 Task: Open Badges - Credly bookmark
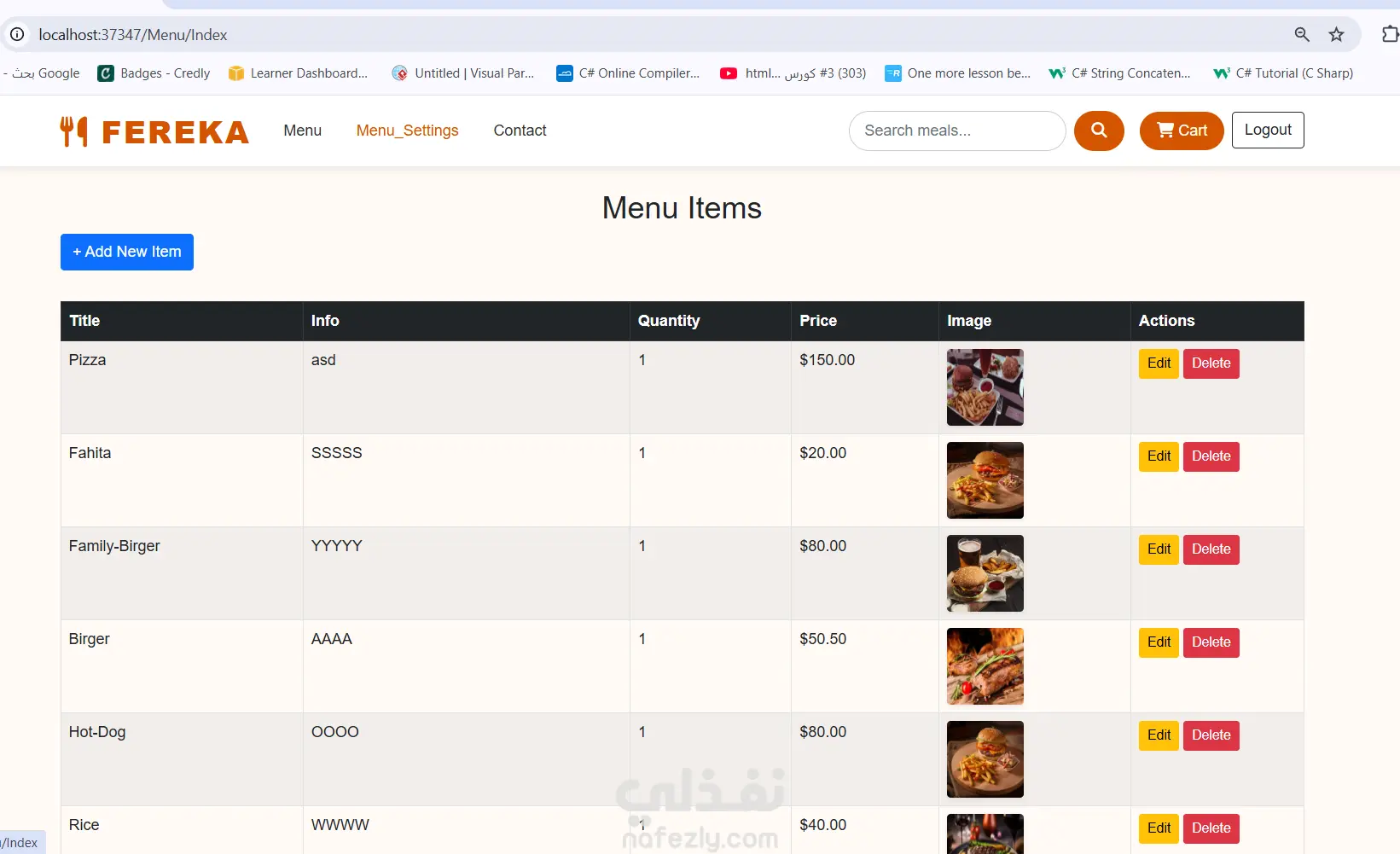pos(154,73)
